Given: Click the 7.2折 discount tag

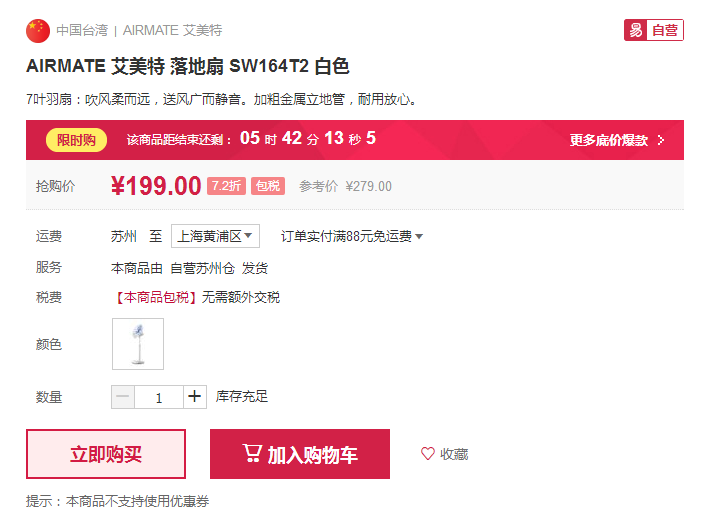Looking at the screenshot, I should (226, 186).
